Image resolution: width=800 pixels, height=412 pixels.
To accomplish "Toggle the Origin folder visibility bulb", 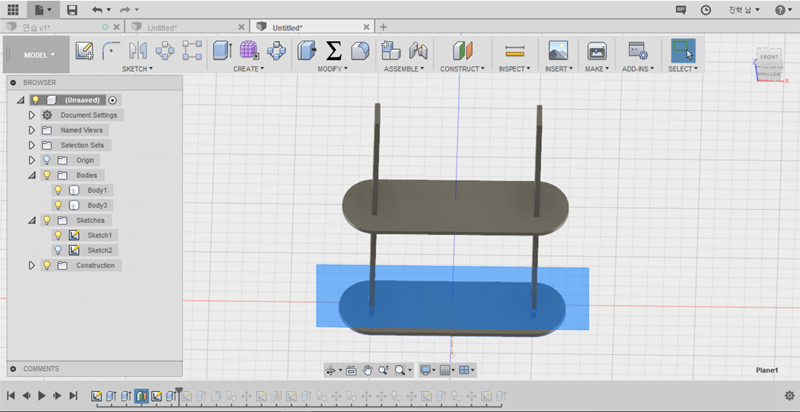I will (x=46, y=160).
